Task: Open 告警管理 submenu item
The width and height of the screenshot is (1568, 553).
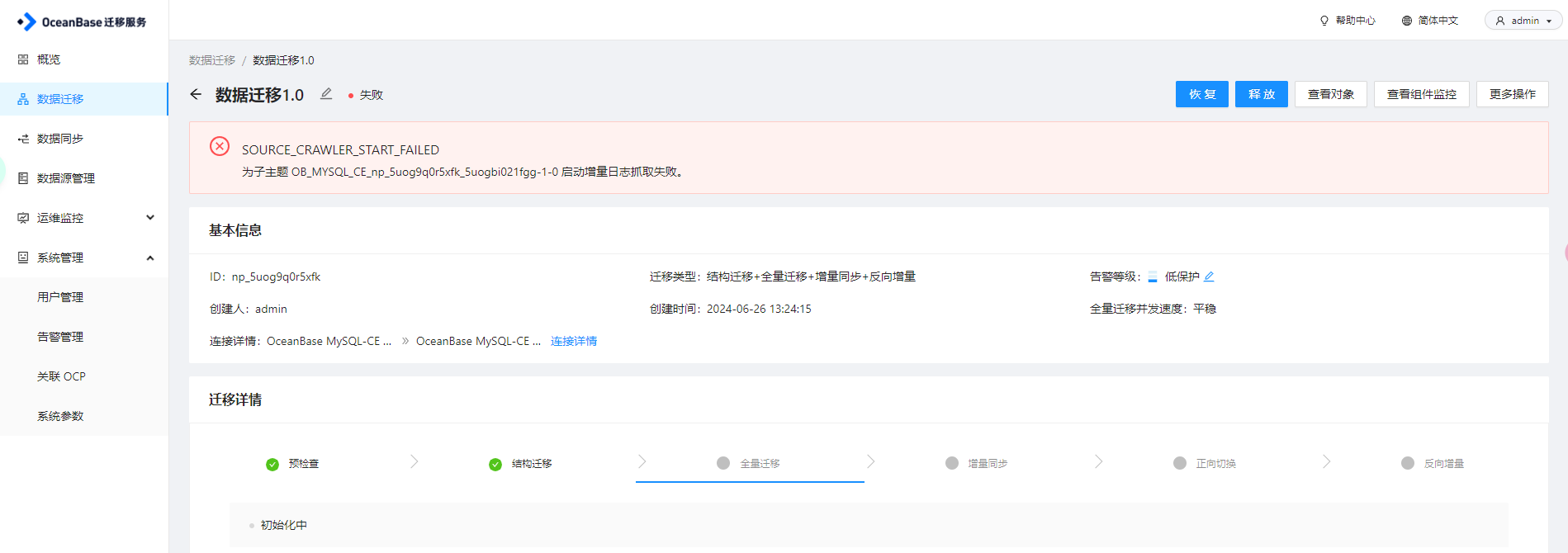Action: (x=60, y=337)
